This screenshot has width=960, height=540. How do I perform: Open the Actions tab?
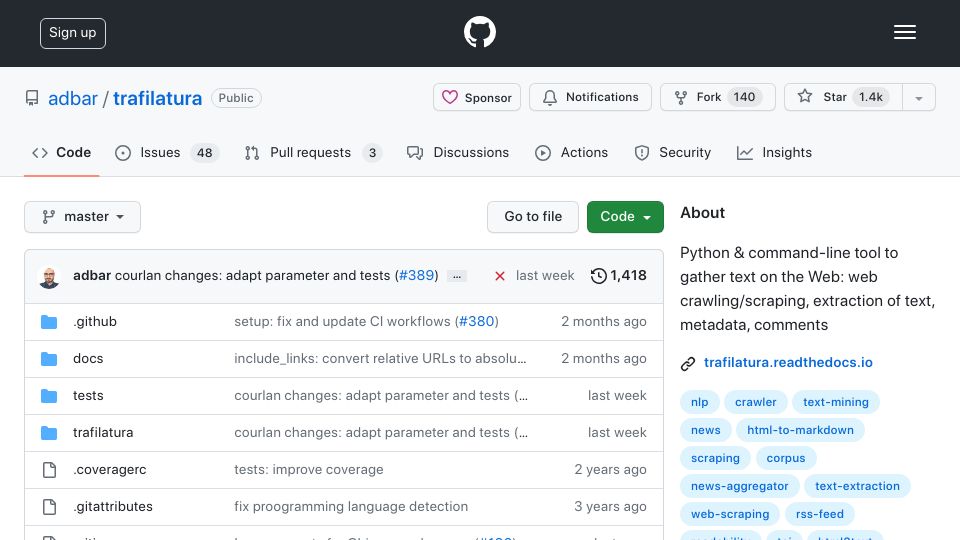[571, 152]
